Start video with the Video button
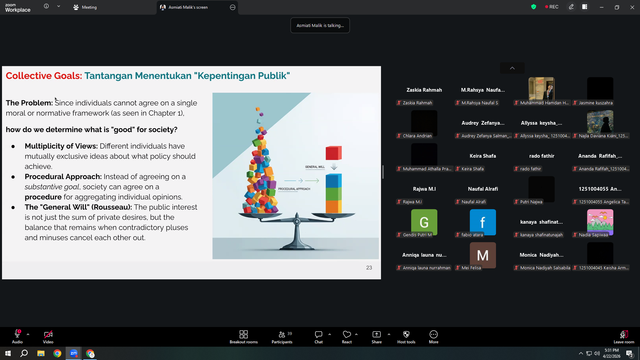This screenshot has height=360, width=640. coord(48,336)
